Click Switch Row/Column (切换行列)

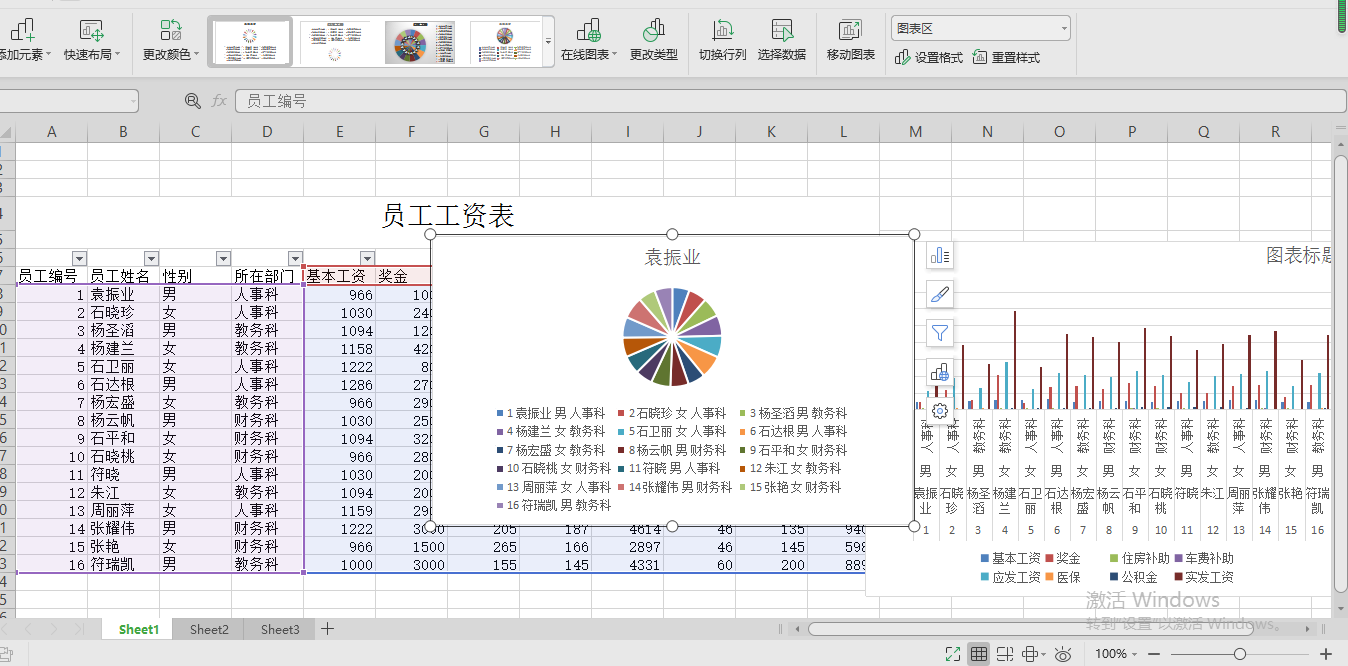point(722,41)
